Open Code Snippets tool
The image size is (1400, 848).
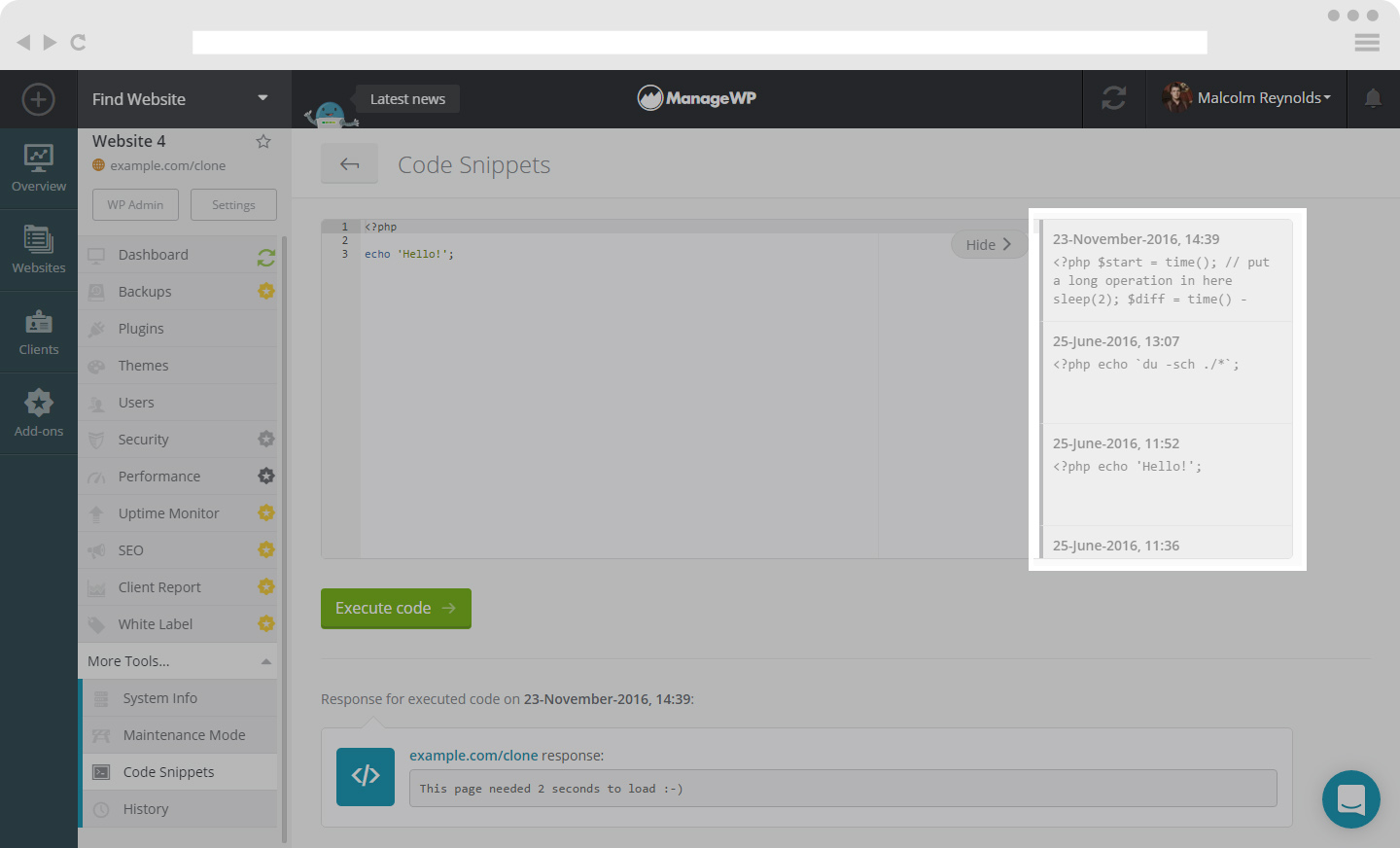pos(180,772)
